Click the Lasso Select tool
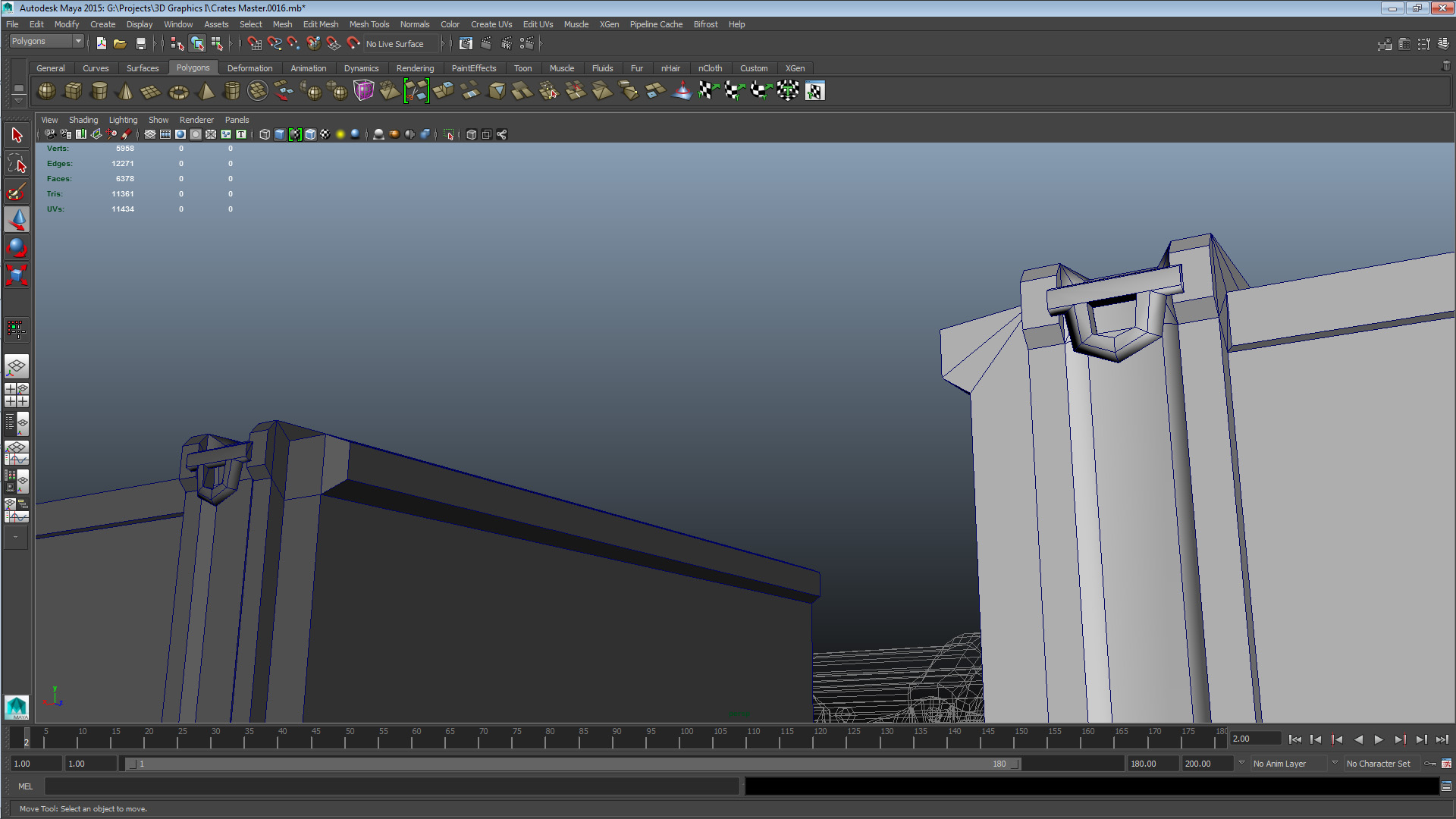This screenshot has width=1456, height=819. pos(17,164)
